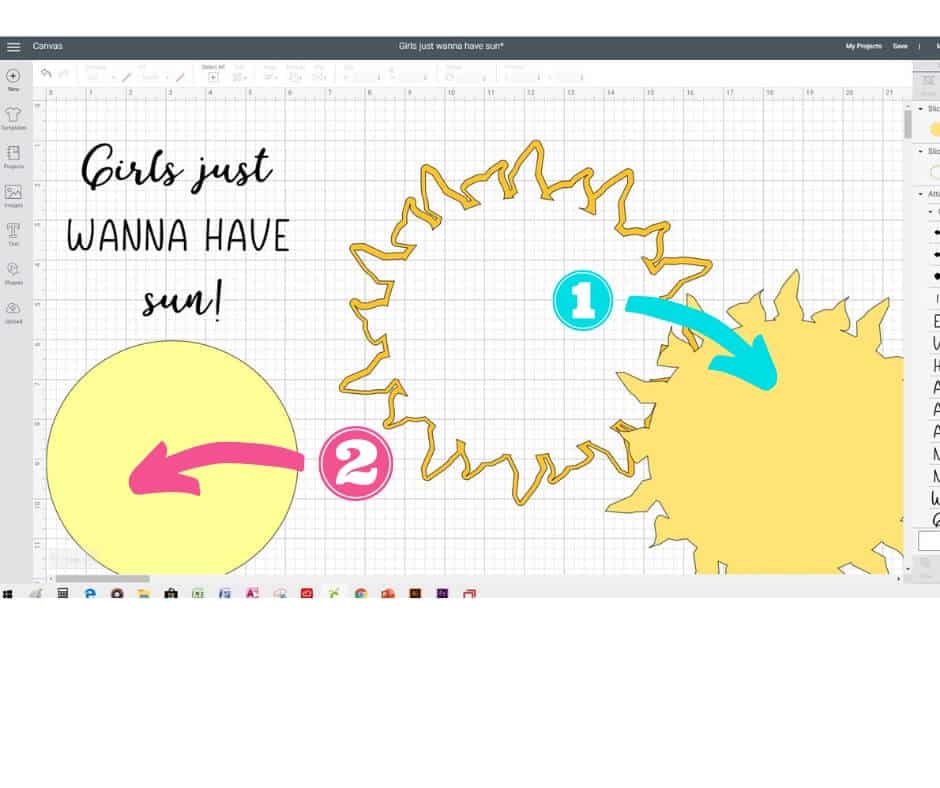Select the sun outline slice layer thumbnail

[935, 172]
